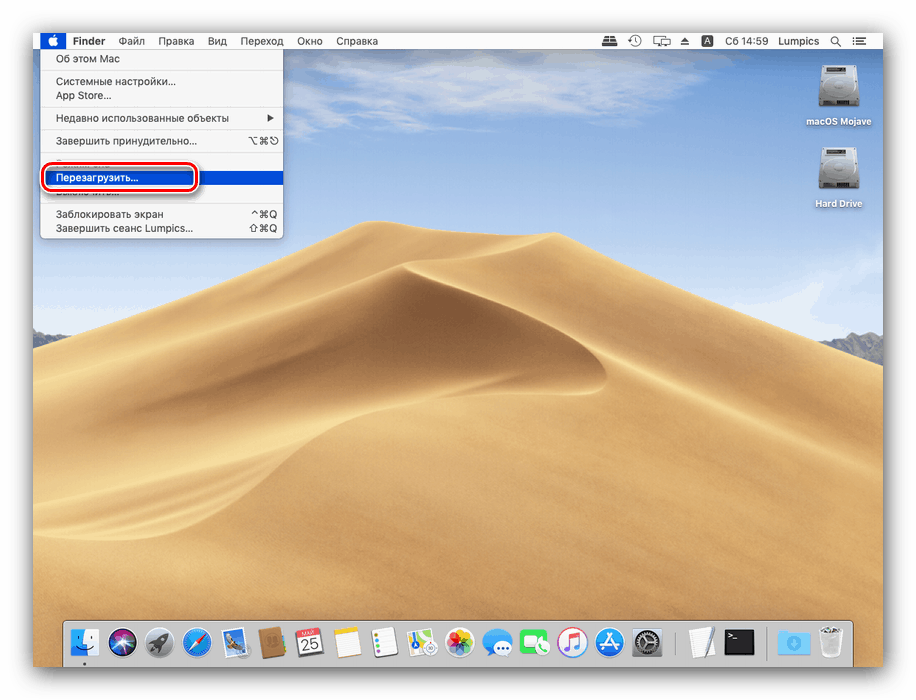The image size is (916, 700).
Task: Click the clock Сб 14:59
Action: 746,41
